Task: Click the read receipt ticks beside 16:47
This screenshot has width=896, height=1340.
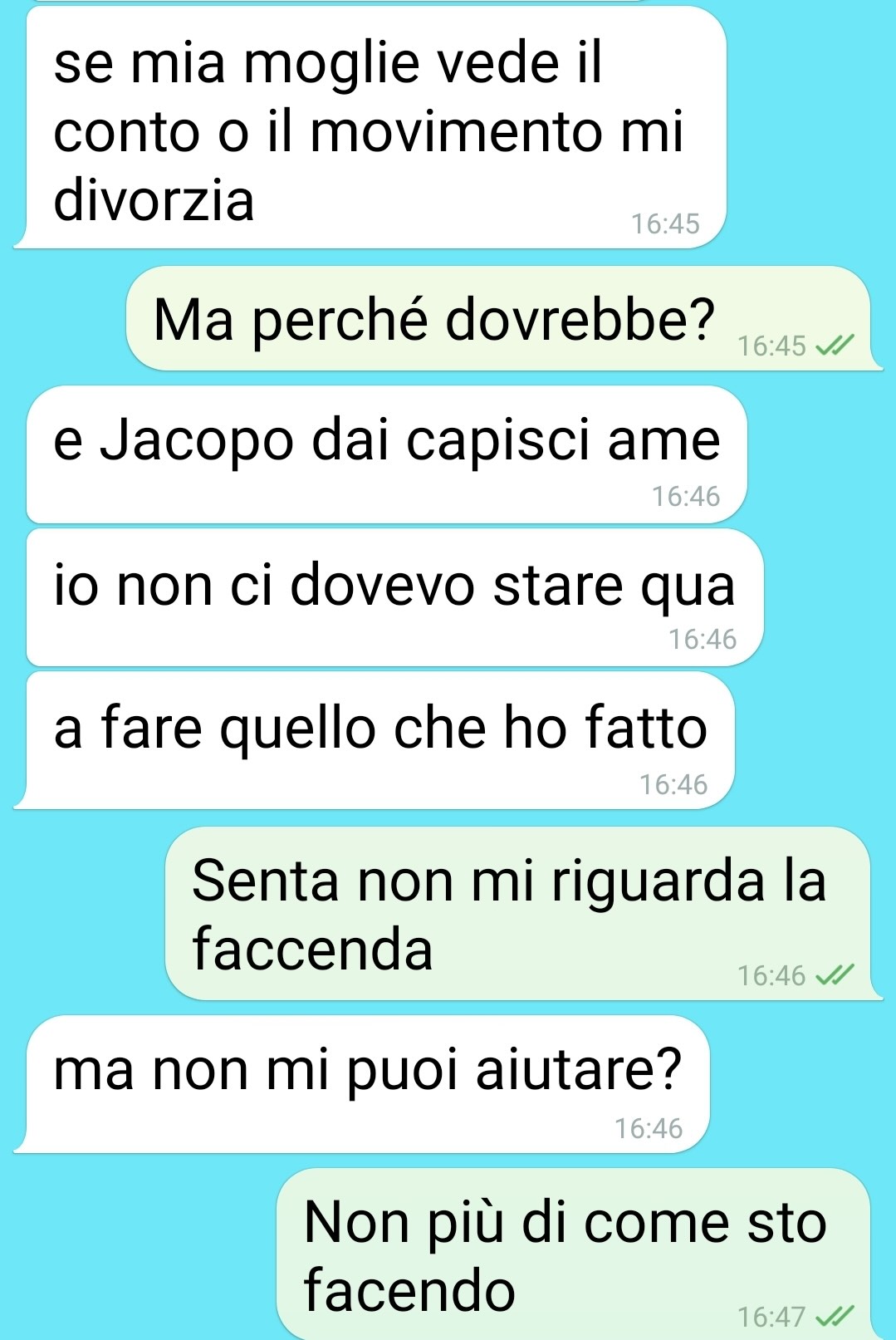Action: coord(835,1316)
